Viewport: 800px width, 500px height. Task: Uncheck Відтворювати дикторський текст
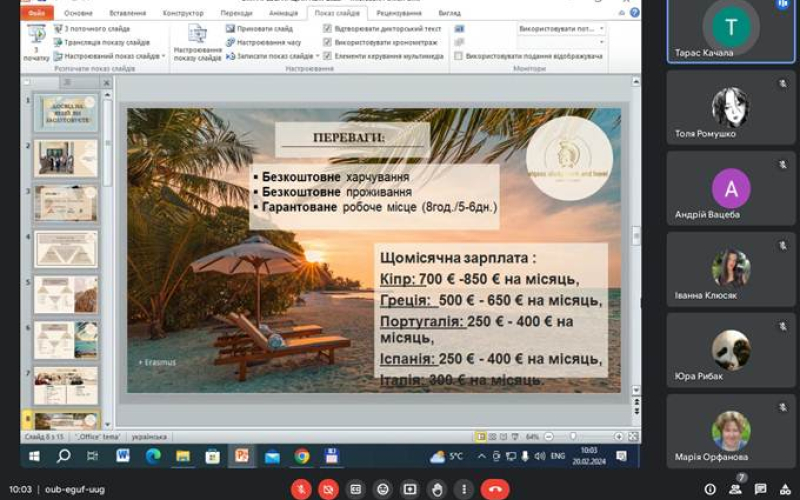pos(328,29)
